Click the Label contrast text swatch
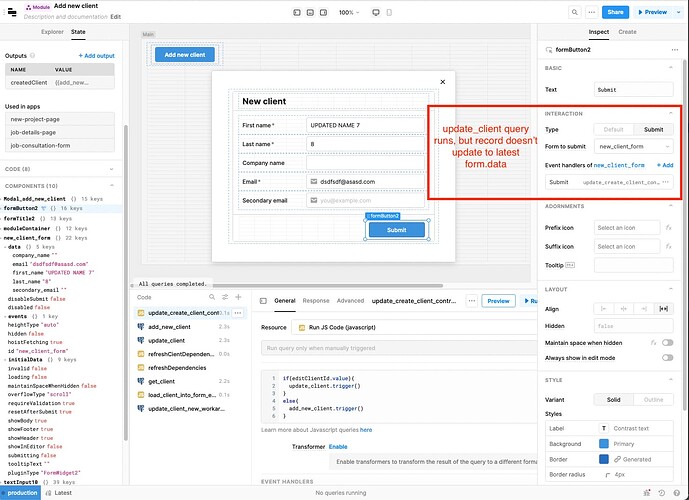Image resolution: width=689 pixels, height=500 pixels. click(604, 428)
